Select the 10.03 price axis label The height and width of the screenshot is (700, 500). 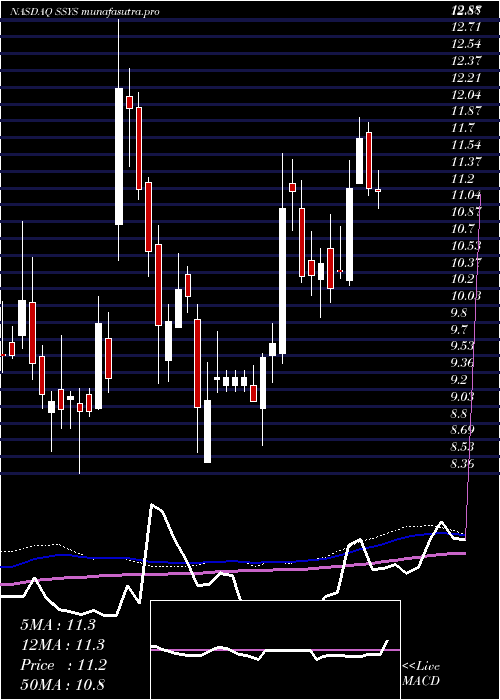pos(466,296)
